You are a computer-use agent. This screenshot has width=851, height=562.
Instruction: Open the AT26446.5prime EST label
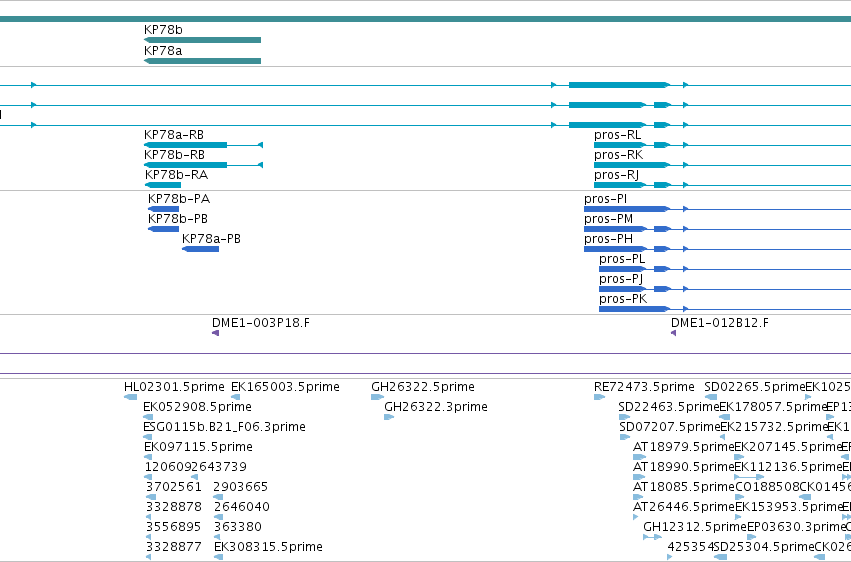[x=683, y=507]
